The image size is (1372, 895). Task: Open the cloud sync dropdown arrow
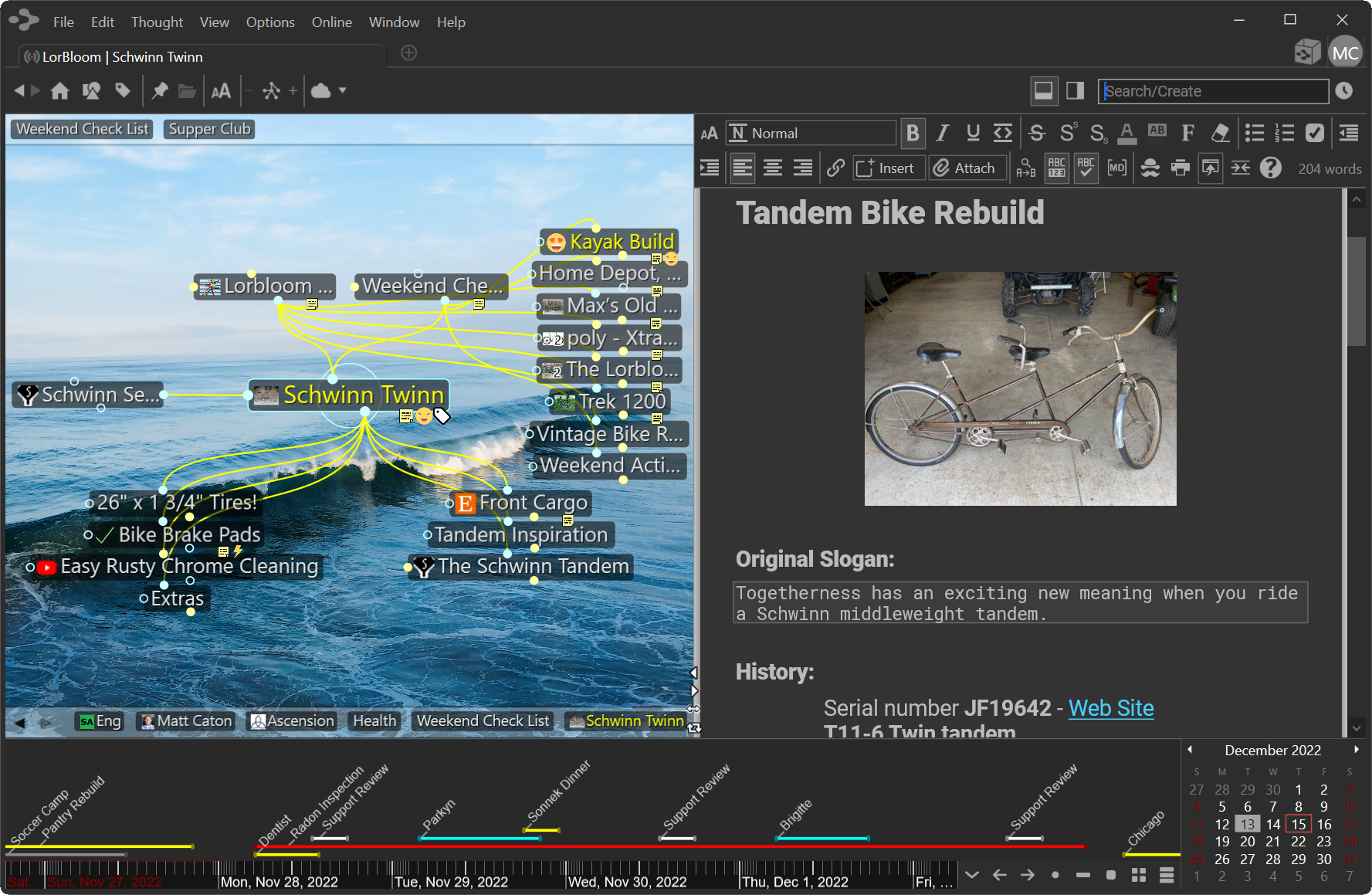341,91
